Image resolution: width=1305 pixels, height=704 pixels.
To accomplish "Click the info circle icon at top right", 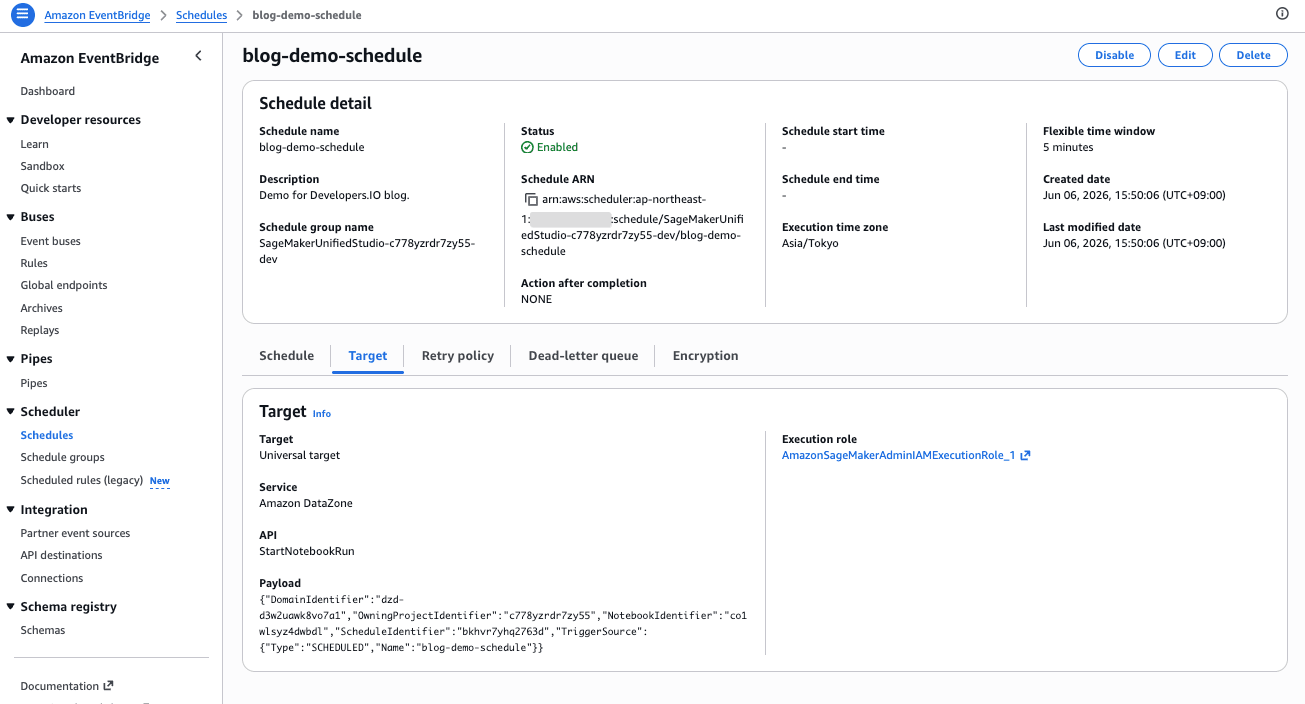I will pos(1282,14).
